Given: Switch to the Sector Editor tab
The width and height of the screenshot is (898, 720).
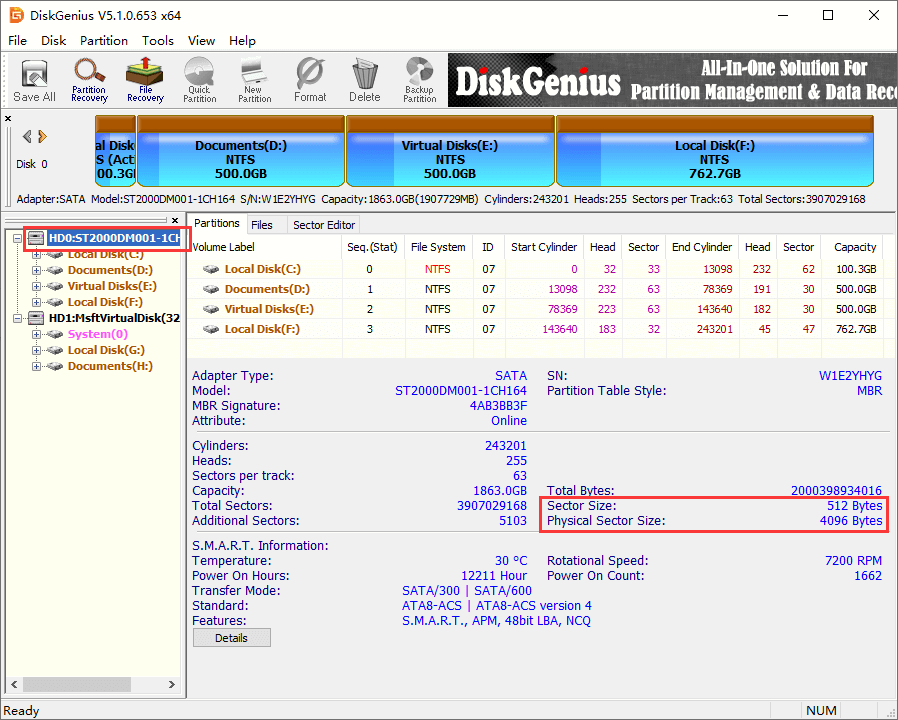Looking at the screenshot, I should point(323,225).
